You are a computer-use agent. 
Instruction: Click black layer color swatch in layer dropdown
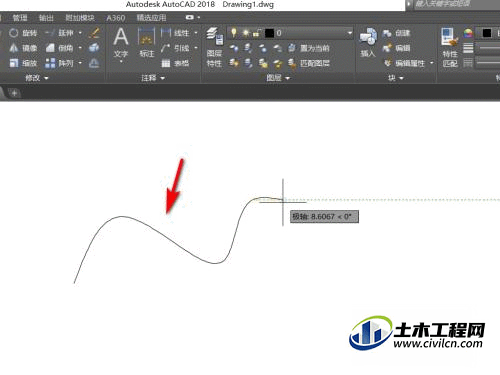(269, 33)
